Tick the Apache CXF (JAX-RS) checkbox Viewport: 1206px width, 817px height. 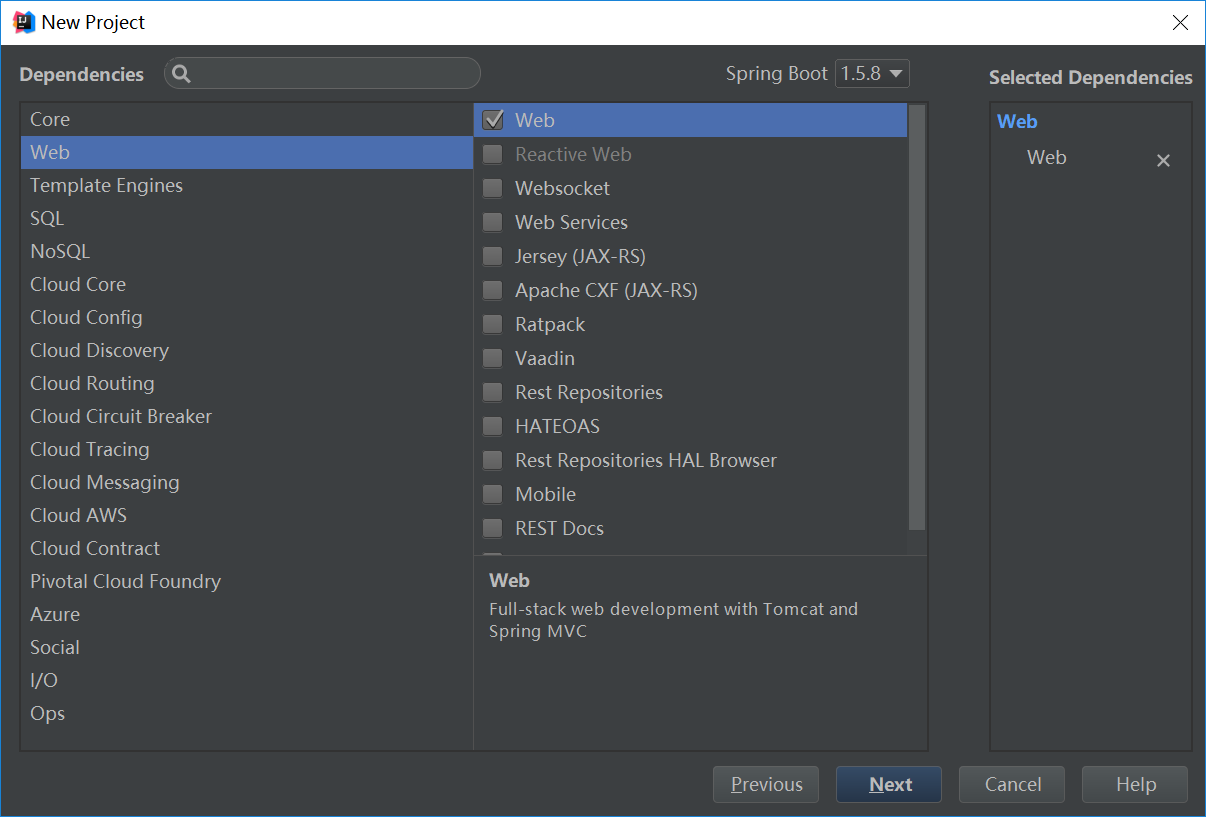tap(493, 290)
